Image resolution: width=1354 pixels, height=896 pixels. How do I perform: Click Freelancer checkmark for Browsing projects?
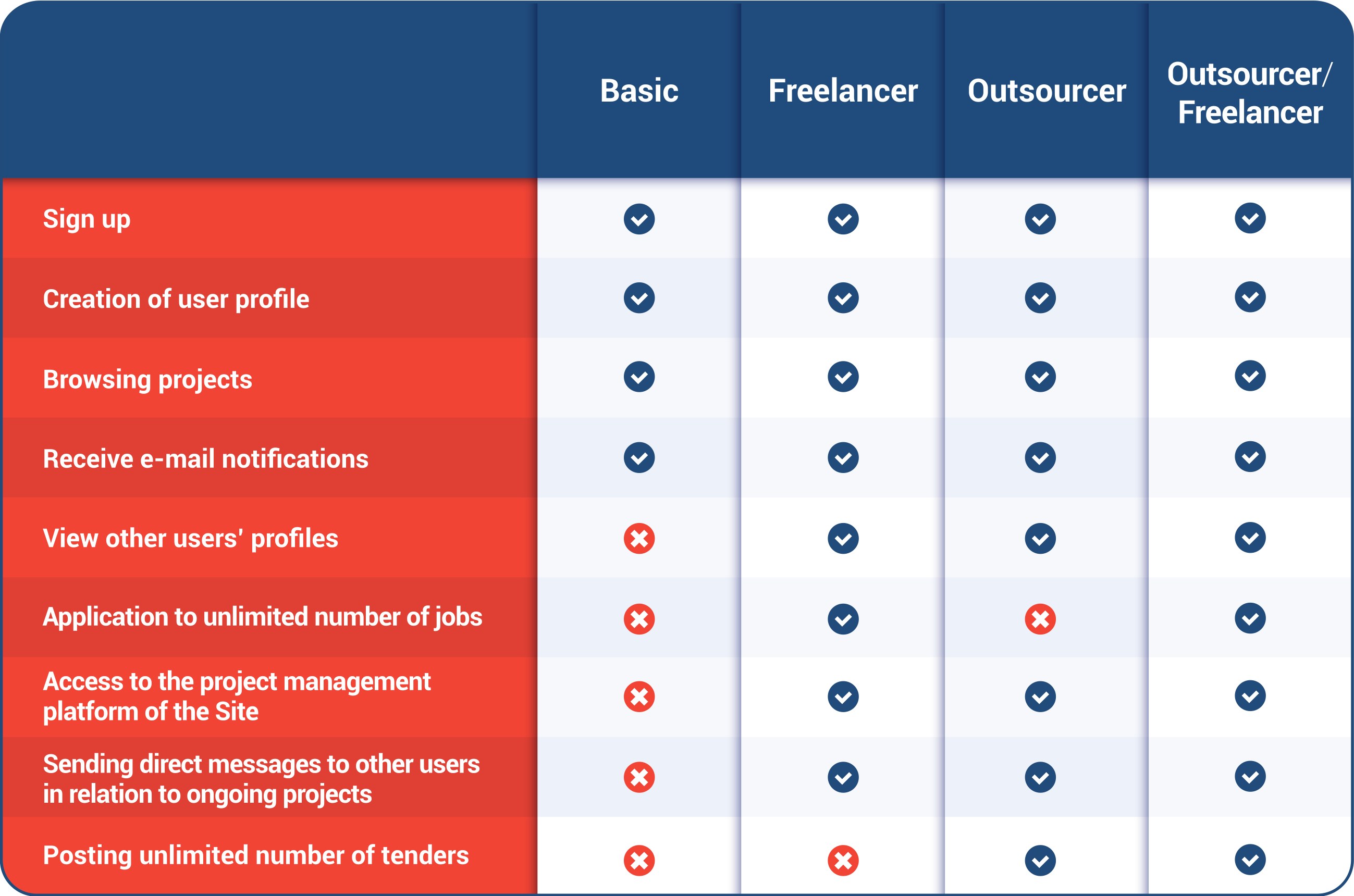pyautogui.click(x=843, y=377)
